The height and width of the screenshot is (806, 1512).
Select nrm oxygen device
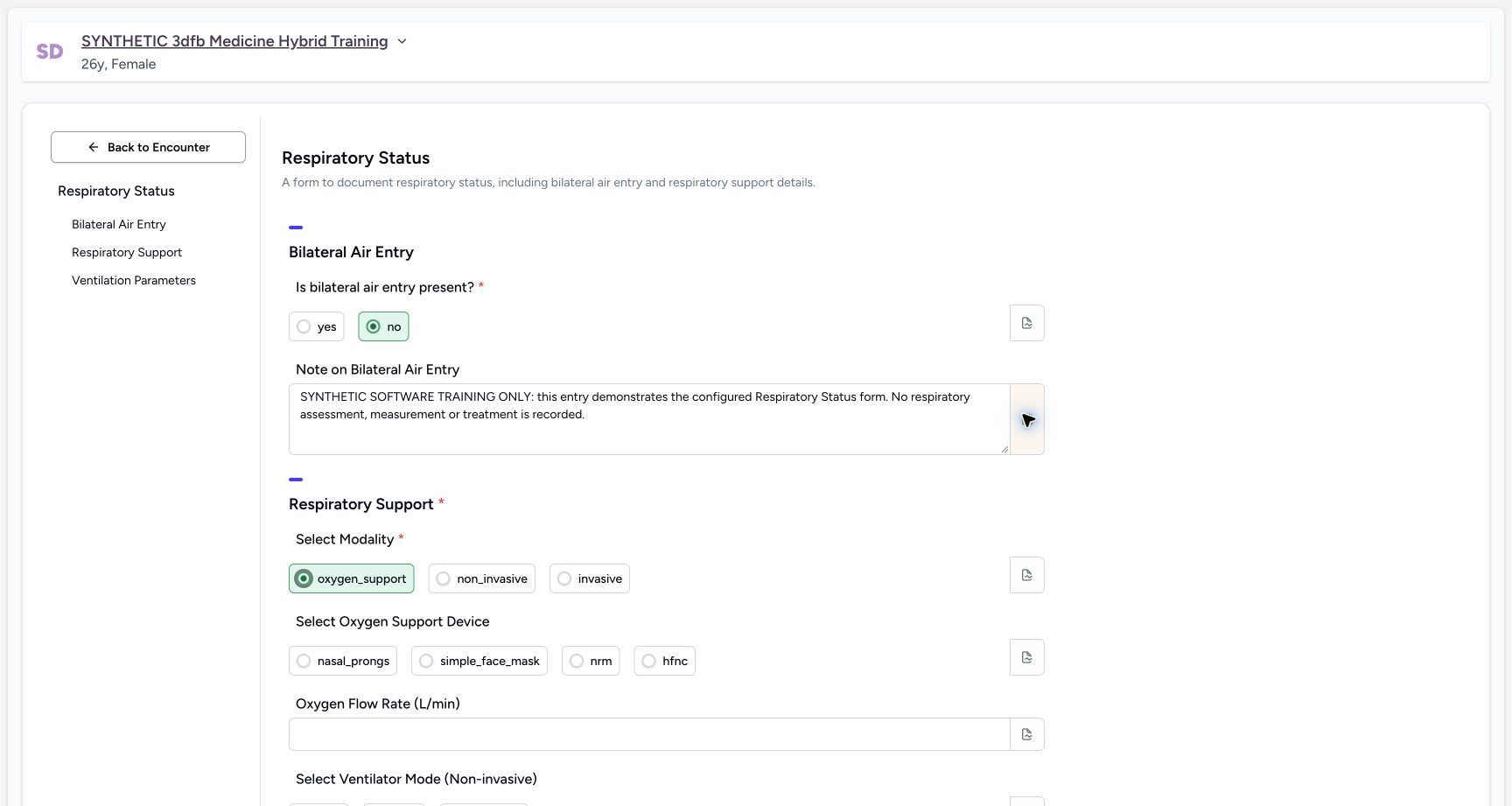(x=591, y=661)
